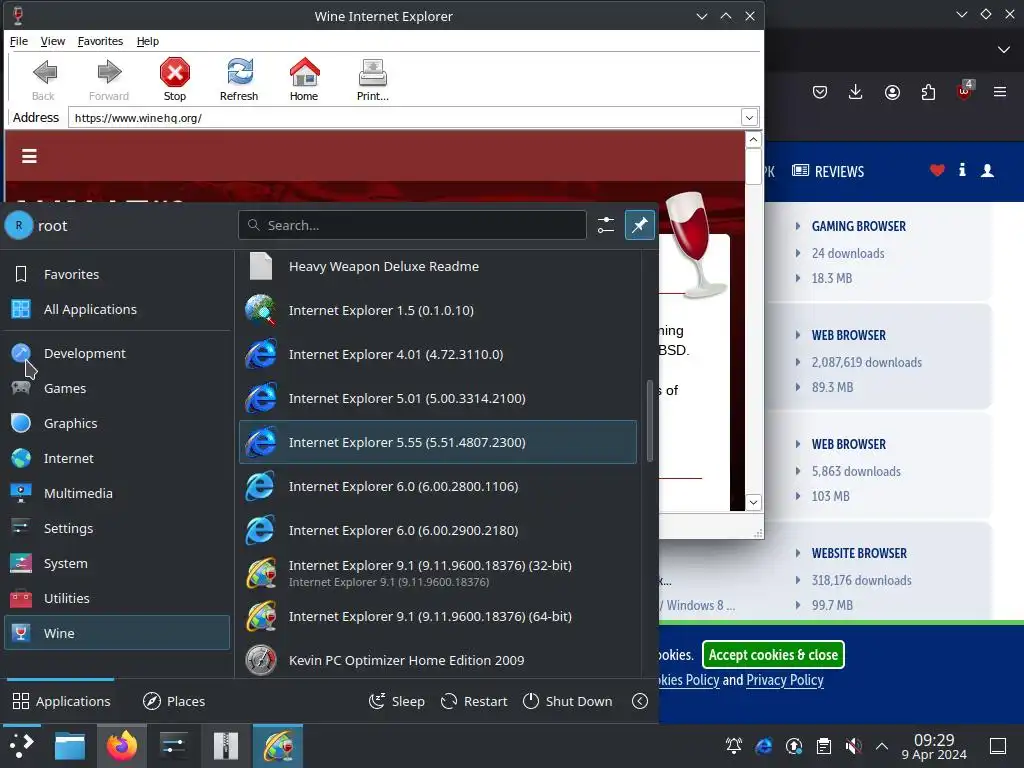Image resolution: width=1024 pixels, height=768 pixels.
Task: Open the Multimedia category
Action: click(117, 494)
